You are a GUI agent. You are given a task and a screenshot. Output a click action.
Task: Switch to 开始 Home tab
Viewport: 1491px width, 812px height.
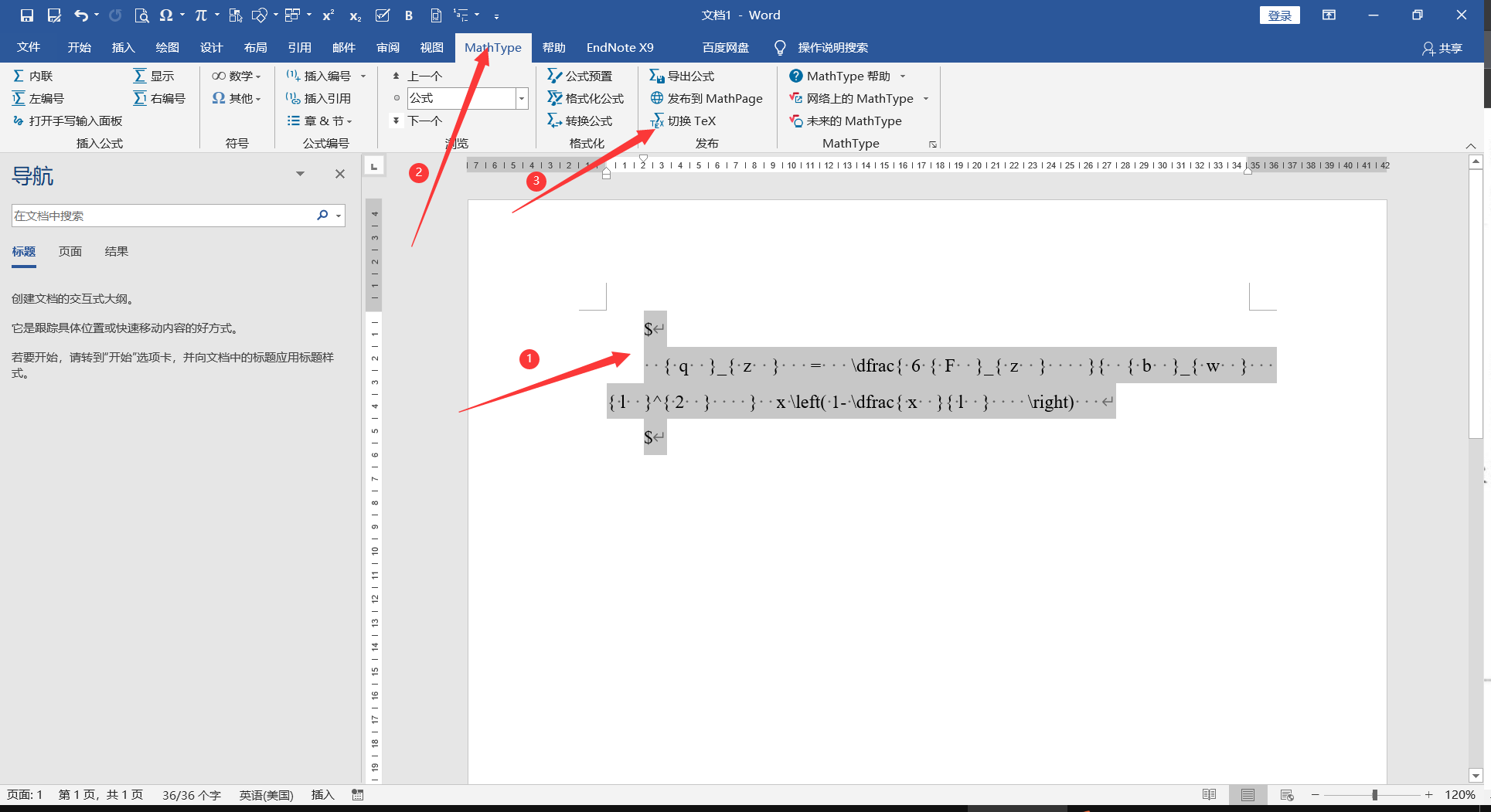coord(79,48)
